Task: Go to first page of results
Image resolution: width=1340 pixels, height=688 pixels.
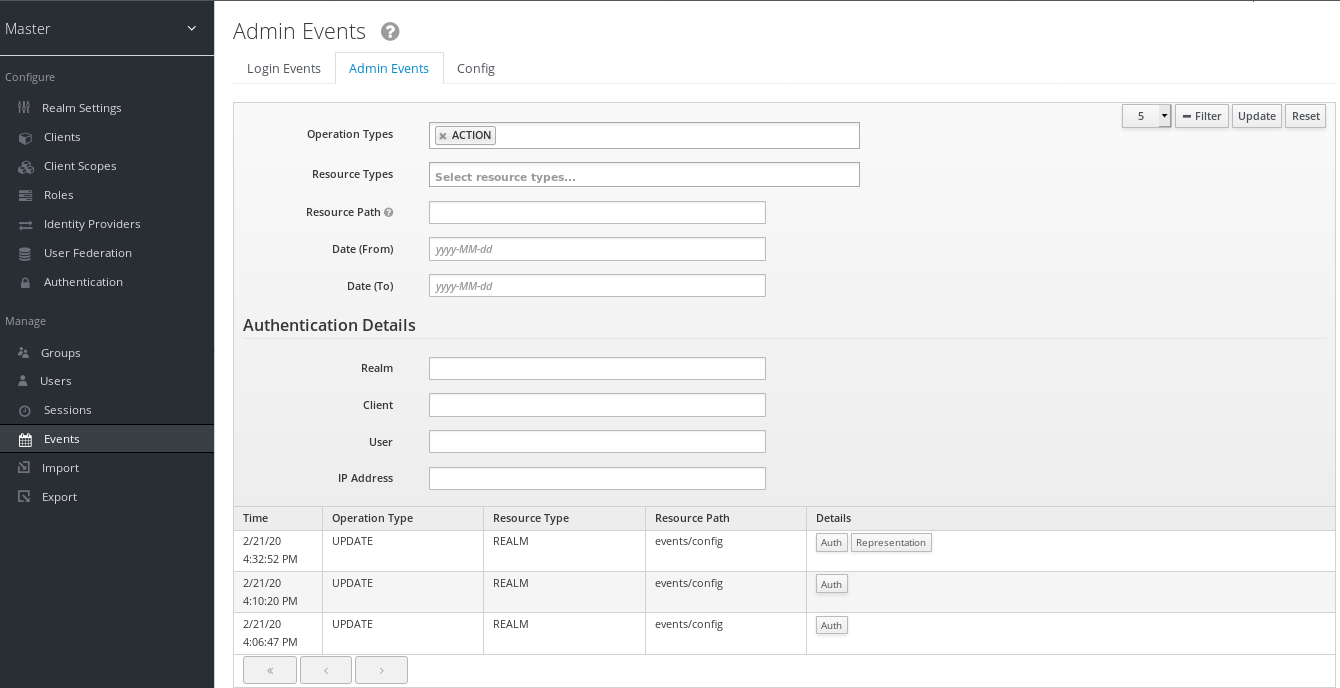Action: [x=270, y=670]
